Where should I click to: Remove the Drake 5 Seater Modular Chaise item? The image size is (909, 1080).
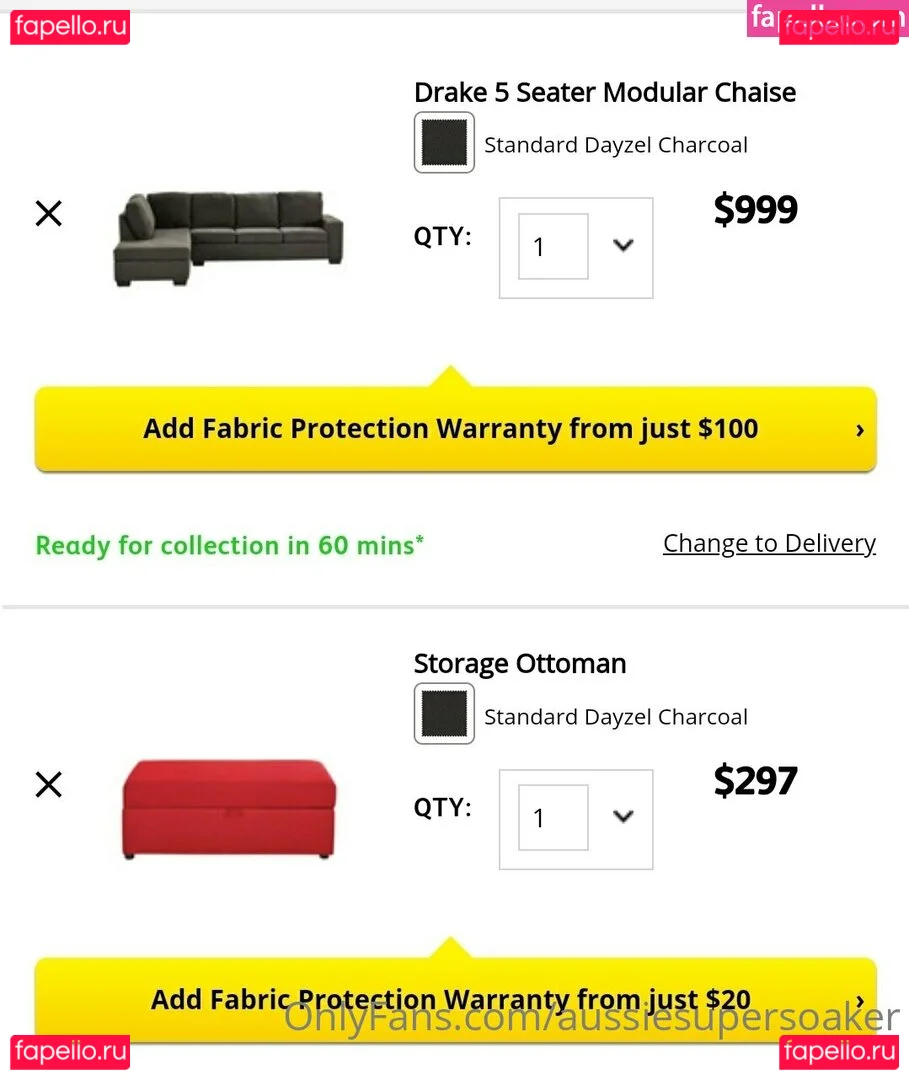coord(48,213)
